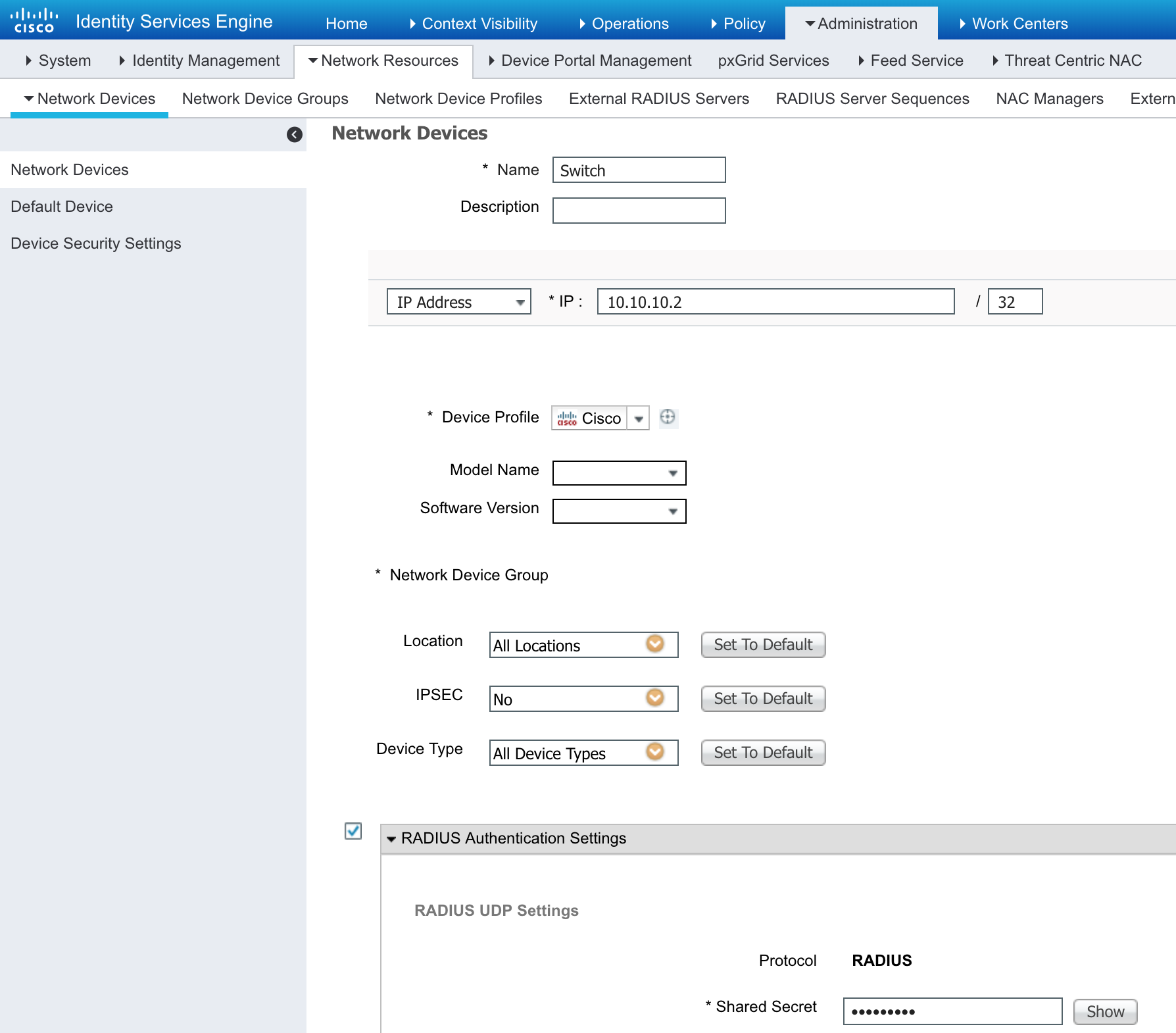Open Device Type orange arrow icon
This screenshot has width=1176, height=1033.
point(654,751)
